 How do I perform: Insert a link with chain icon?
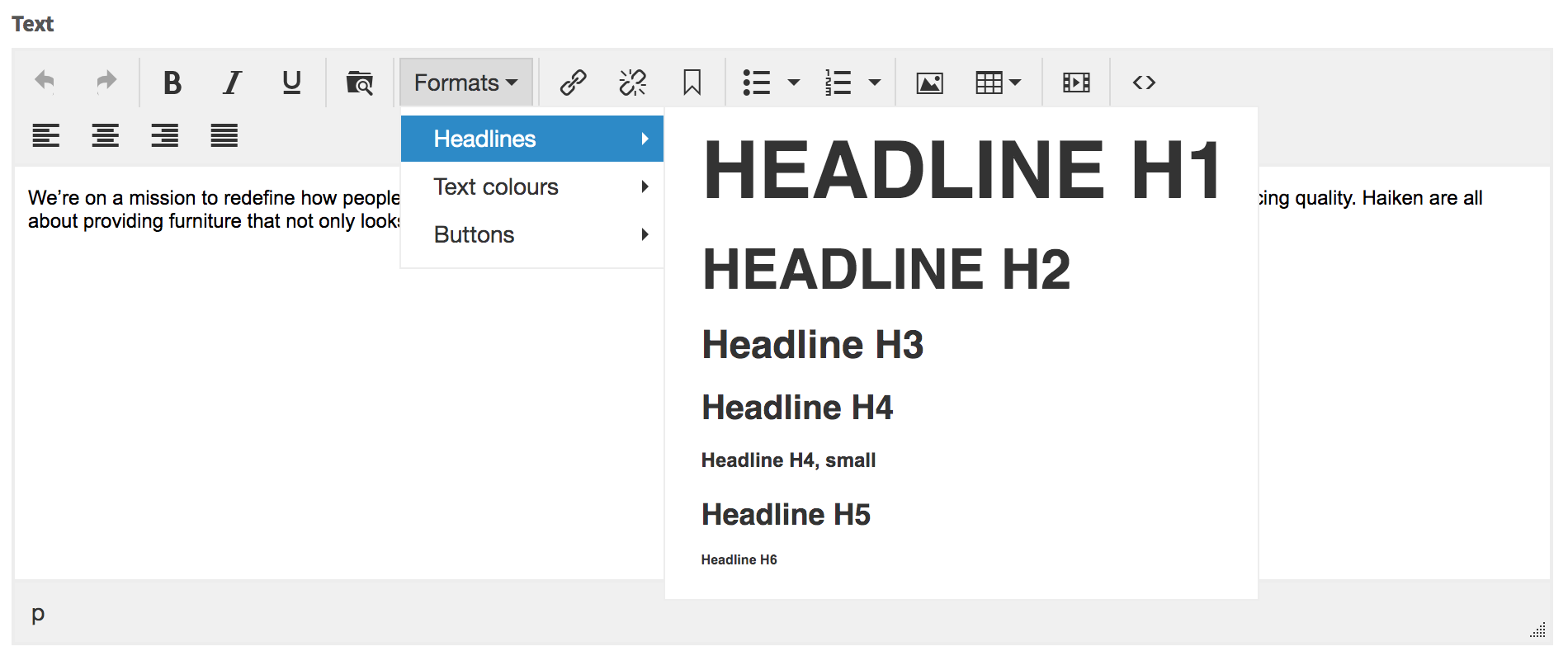click(x=573, y=83)
